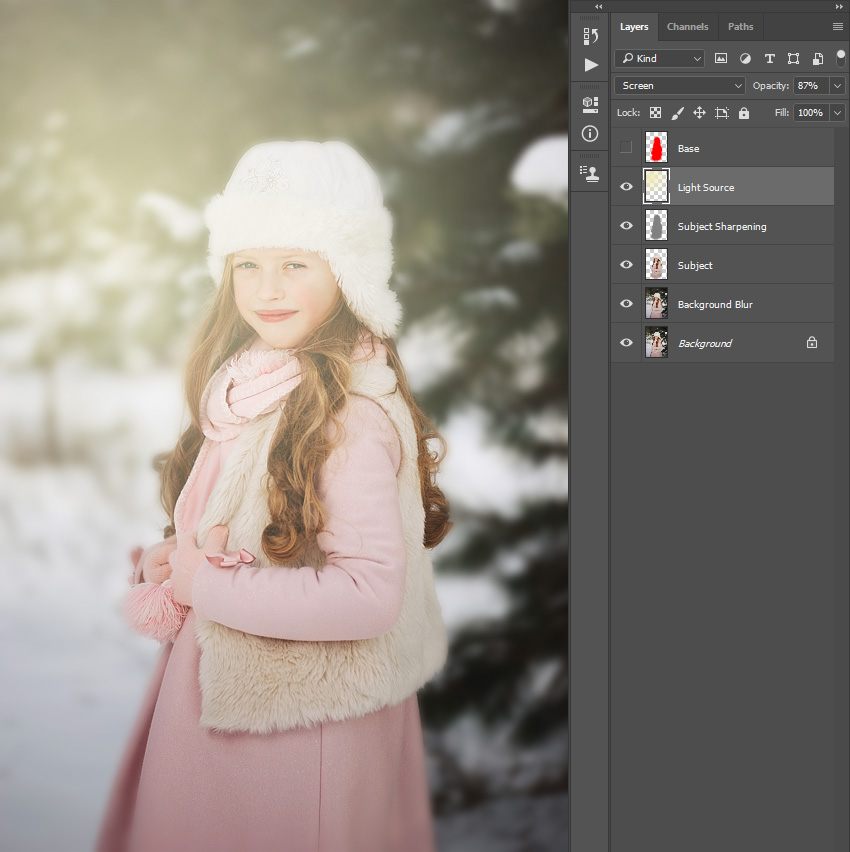Open the Kind filter type dropdown
Screen dimensions: 850x852
[660, 58]
